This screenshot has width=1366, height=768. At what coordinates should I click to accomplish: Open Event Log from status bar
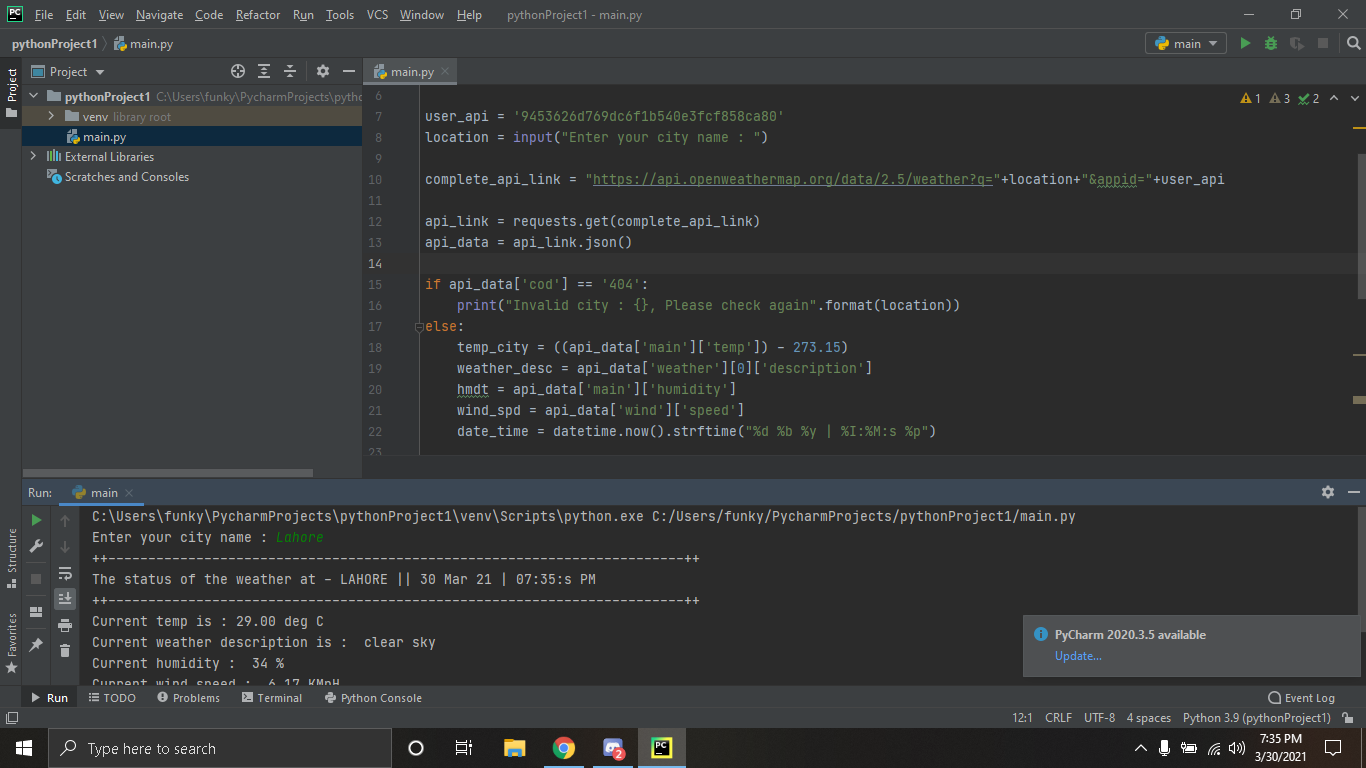coord(1301,698)
